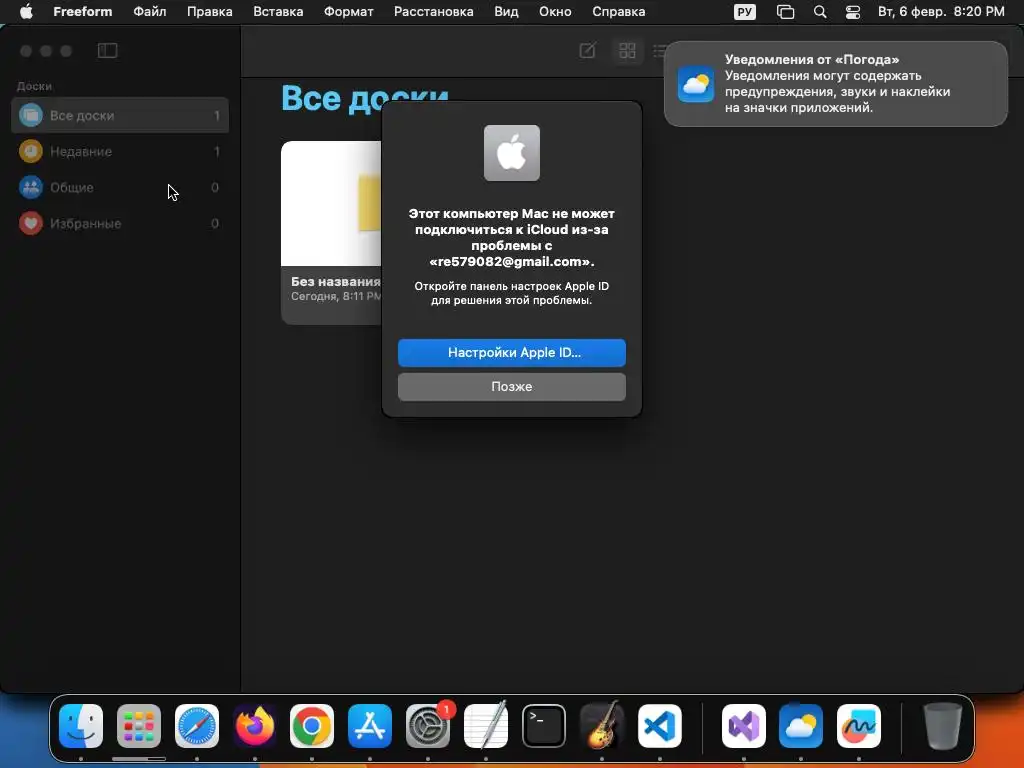Open Недавние boards in the sidebar

click(x=120, y=152)
